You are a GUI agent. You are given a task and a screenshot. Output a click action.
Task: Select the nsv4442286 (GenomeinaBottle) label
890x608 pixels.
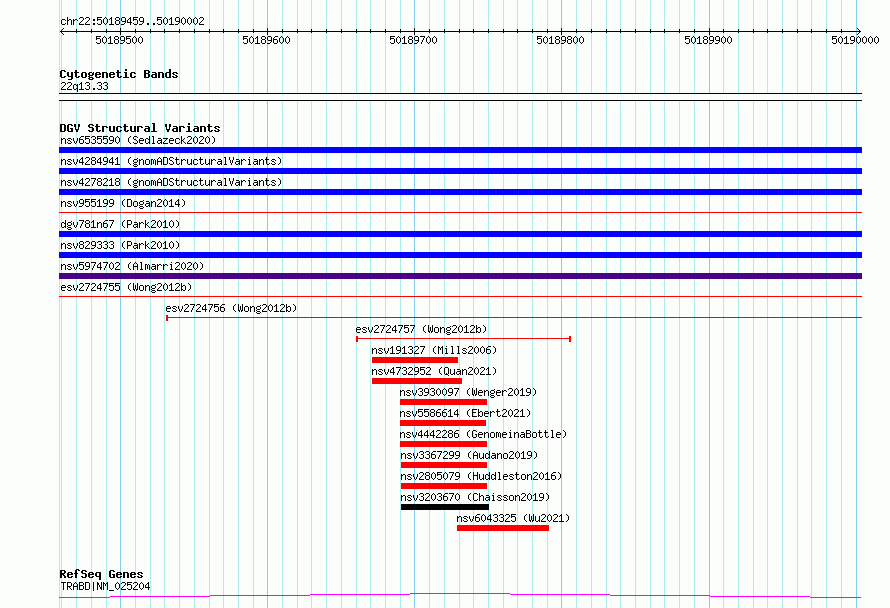coord(483,434)
